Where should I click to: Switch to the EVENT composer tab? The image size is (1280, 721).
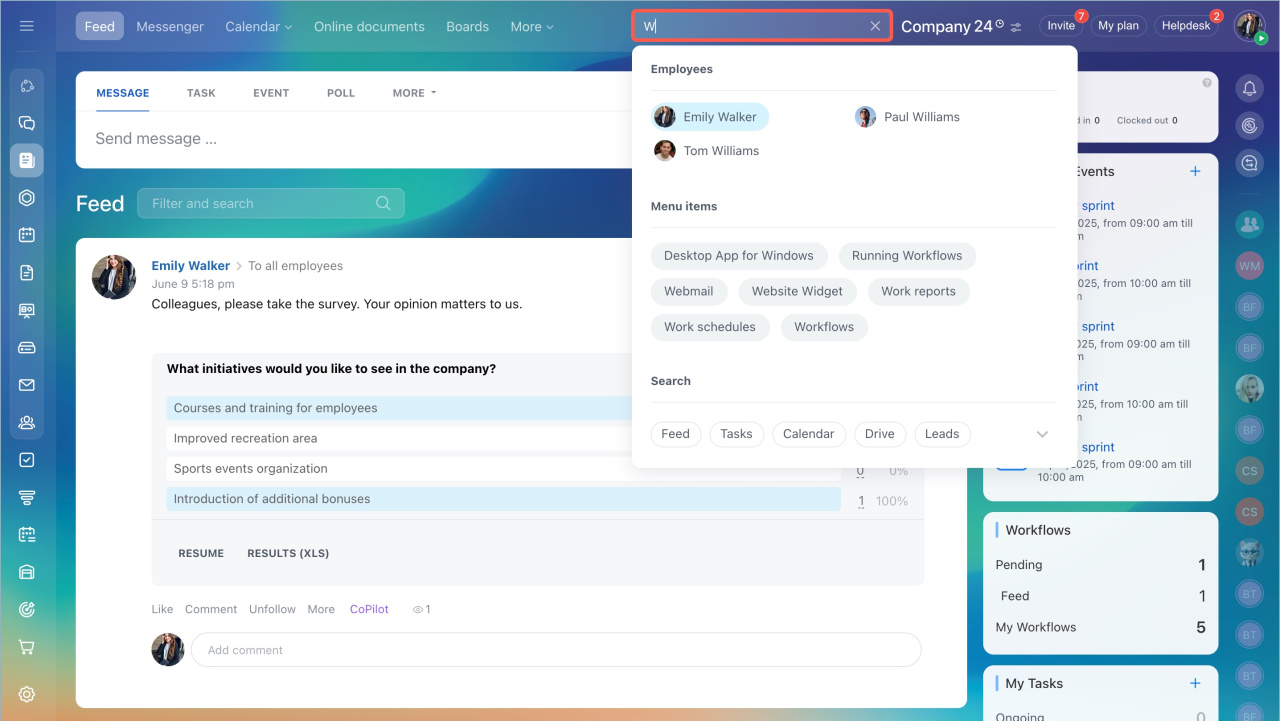tap(271, 93)
